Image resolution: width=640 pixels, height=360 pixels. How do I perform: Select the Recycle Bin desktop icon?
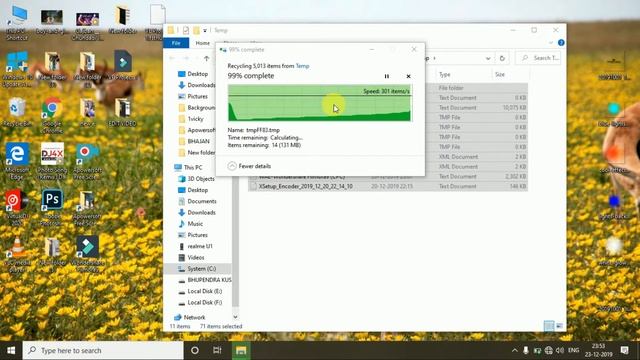tap(17, 112)
